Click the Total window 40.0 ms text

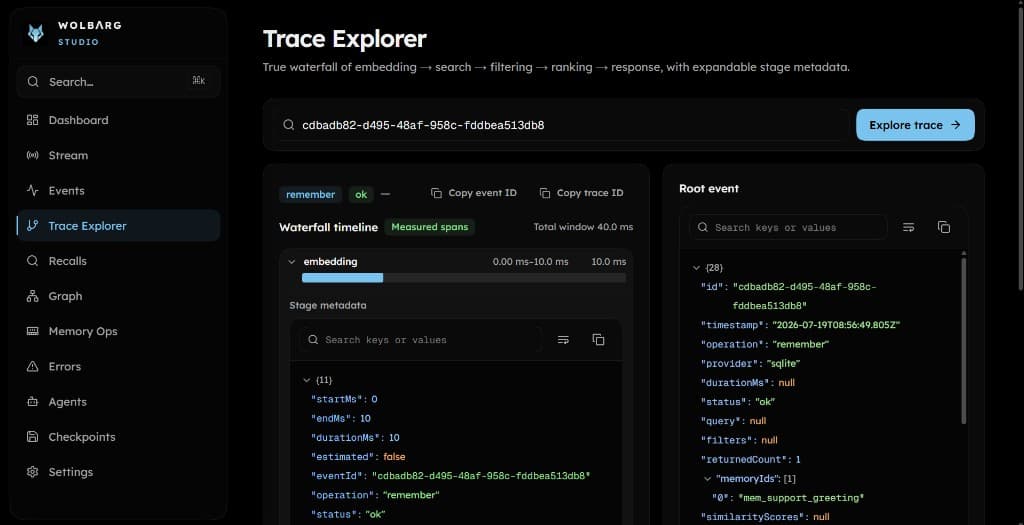[583, 227]
